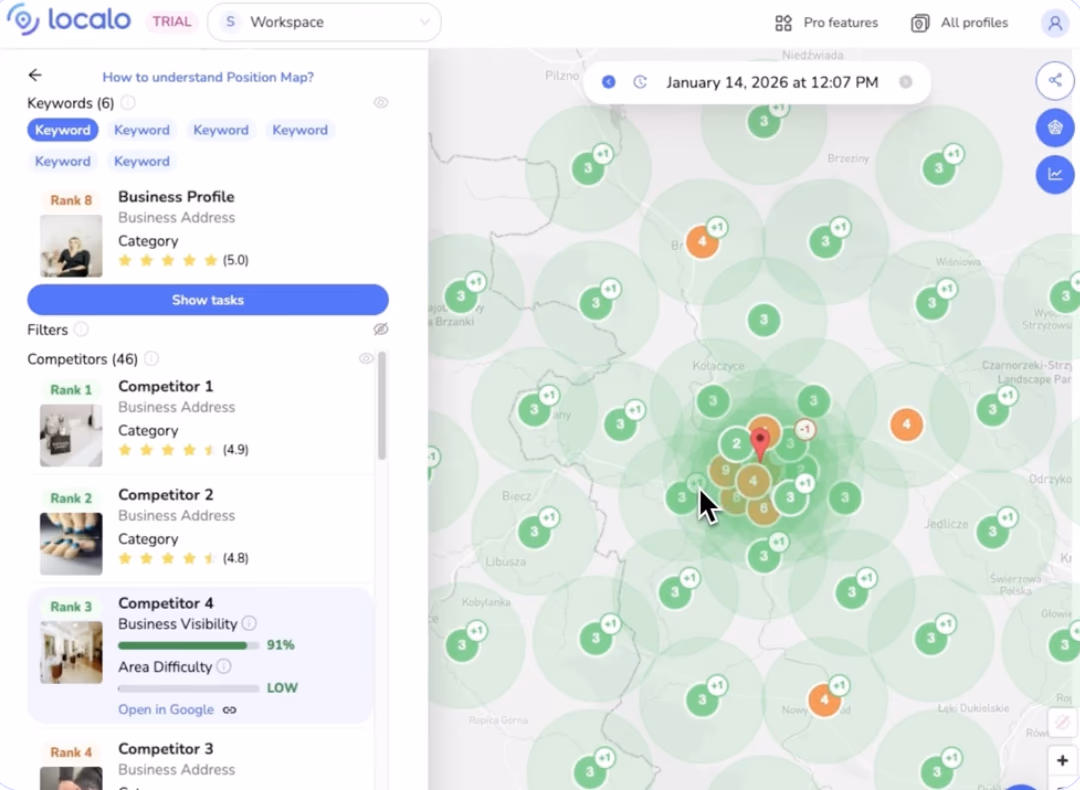Screen dimensions: 1080x790
Task: Click Filters info icon
Action: 81,329
